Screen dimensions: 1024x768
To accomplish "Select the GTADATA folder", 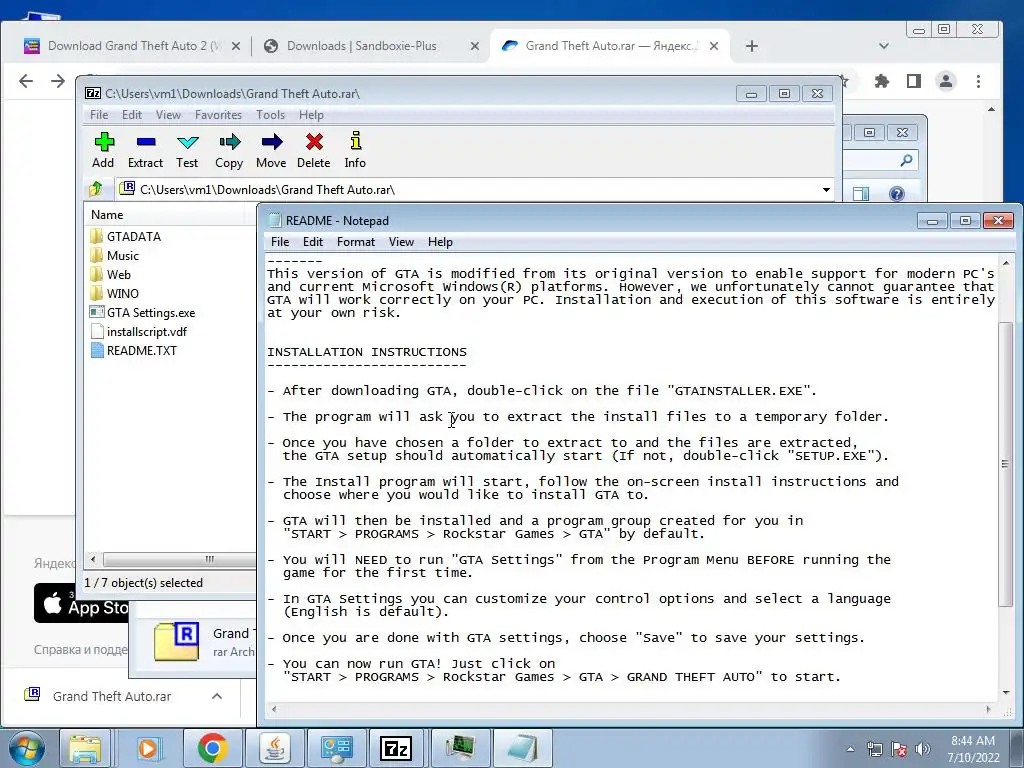I will (133, 236).
